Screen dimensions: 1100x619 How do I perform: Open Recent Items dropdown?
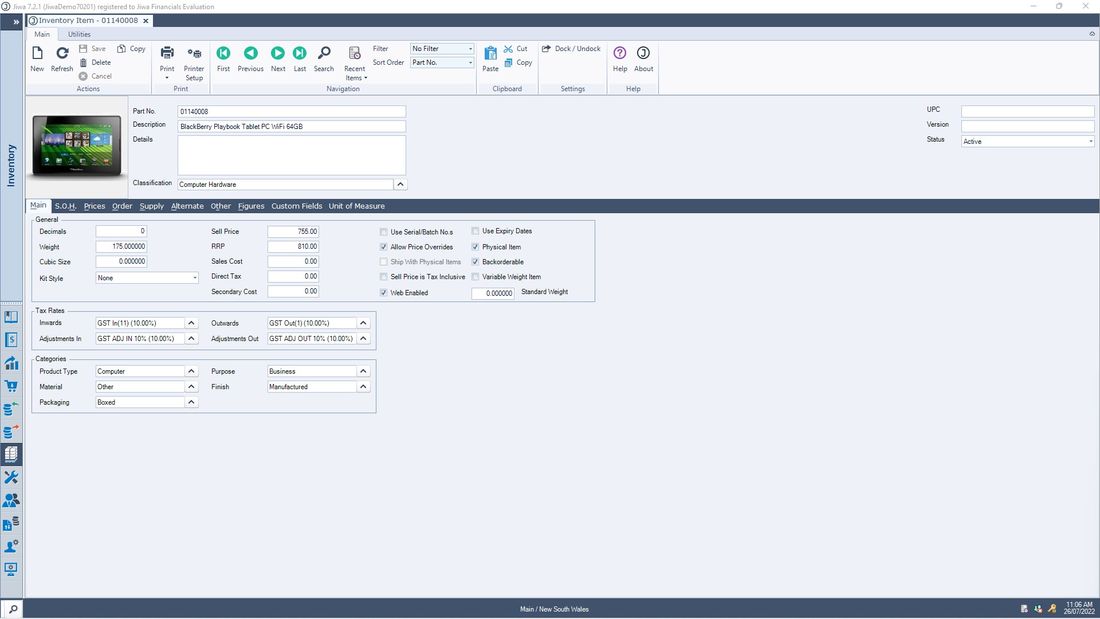click(x=355, y=63)
